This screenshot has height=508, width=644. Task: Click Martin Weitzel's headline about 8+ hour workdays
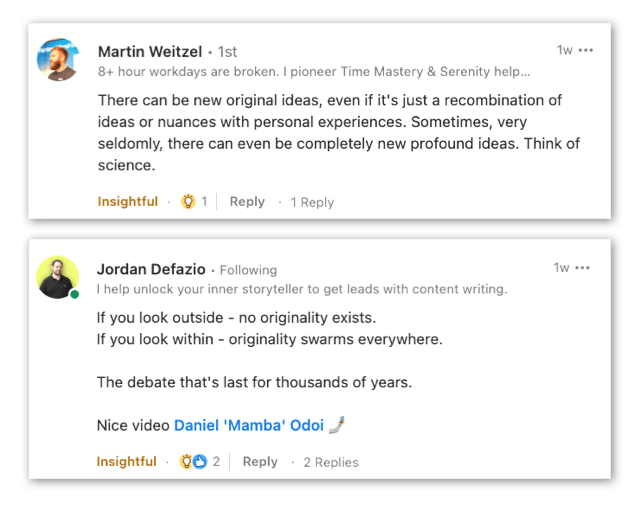click(x=314, y=71)
